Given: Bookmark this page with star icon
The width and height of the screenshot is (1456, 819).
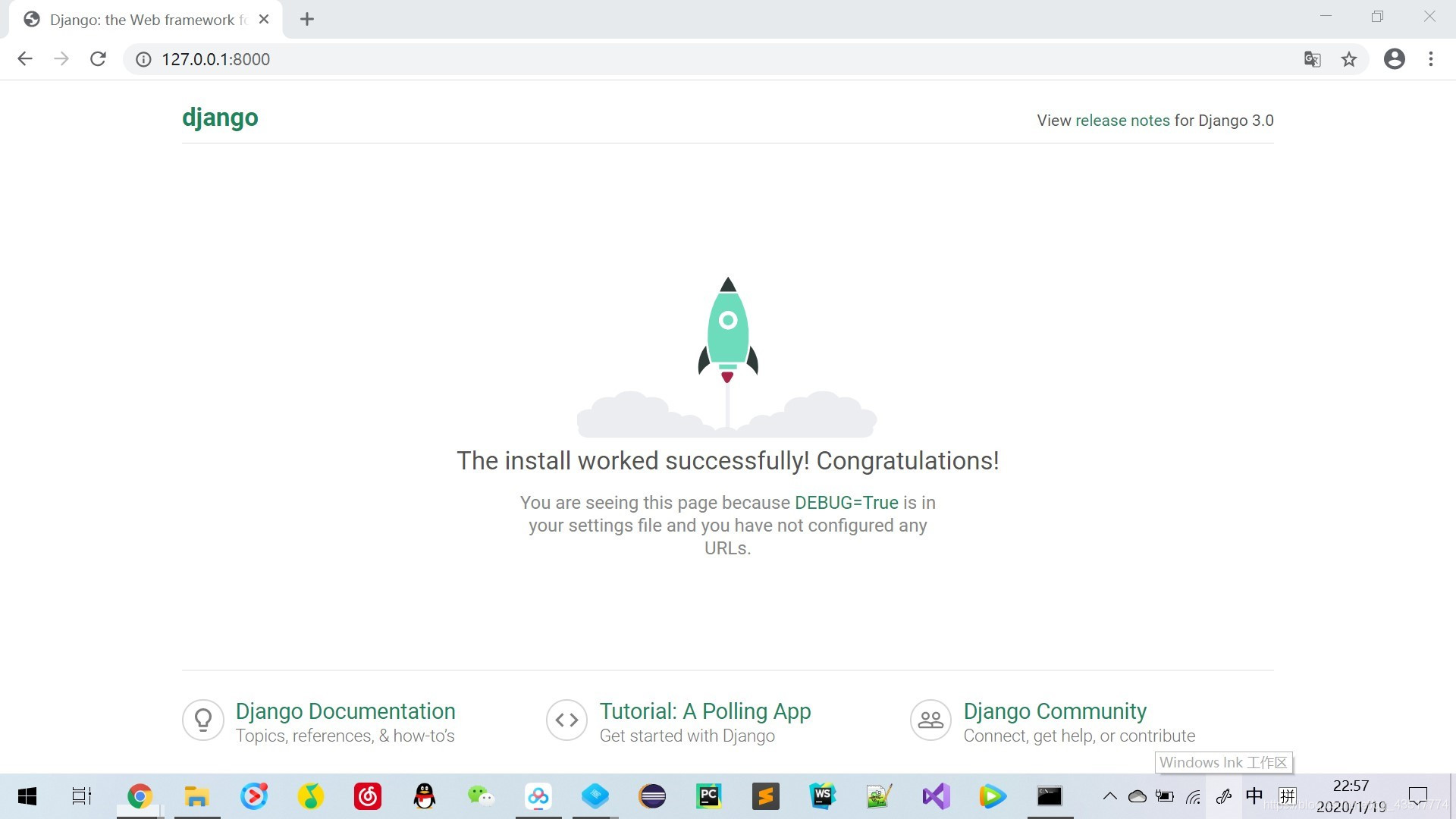Looking at the screenshot, I should click(1348, 59).
